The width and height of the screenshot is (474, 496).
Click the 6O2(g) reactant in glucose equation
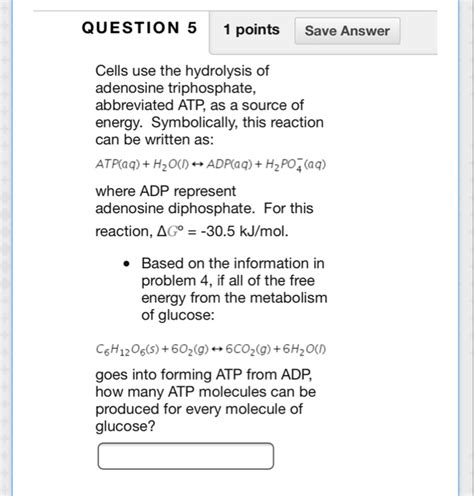[189, 349]
